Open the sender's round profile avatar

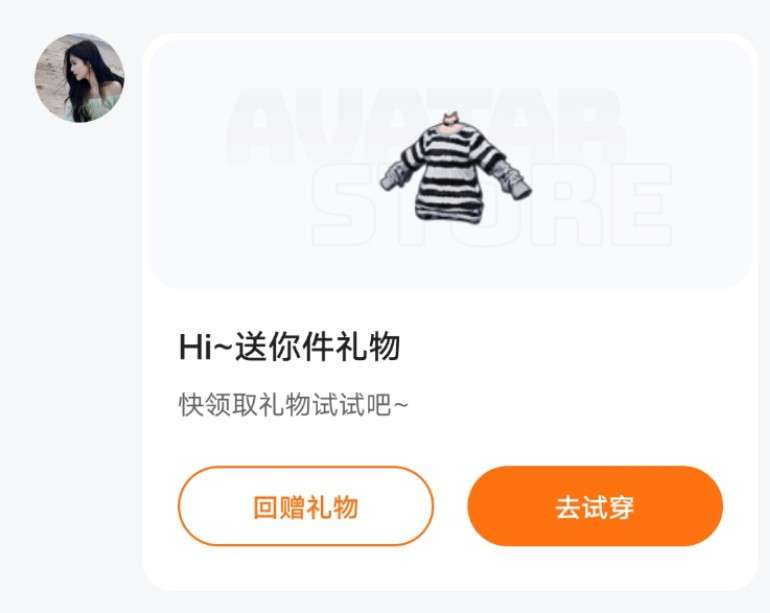coord(79,78)
